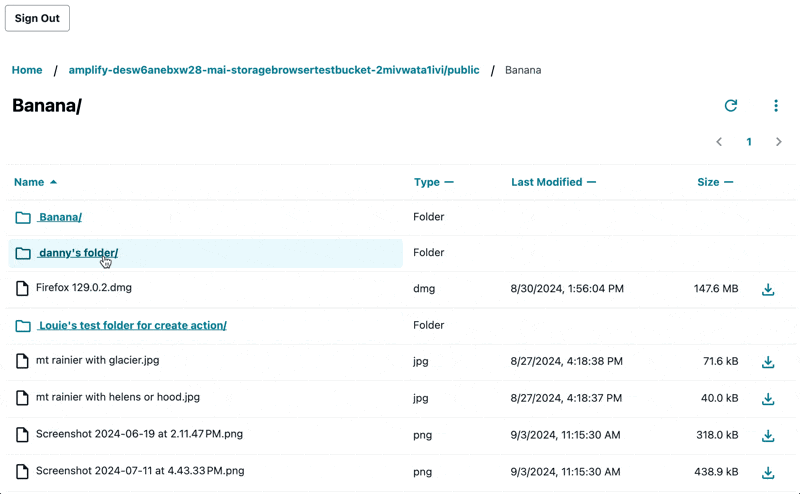This screenshot has height=494, width=800.
Task: Download Screenshot 2024-07-11 png file
Action: [768, 472]
